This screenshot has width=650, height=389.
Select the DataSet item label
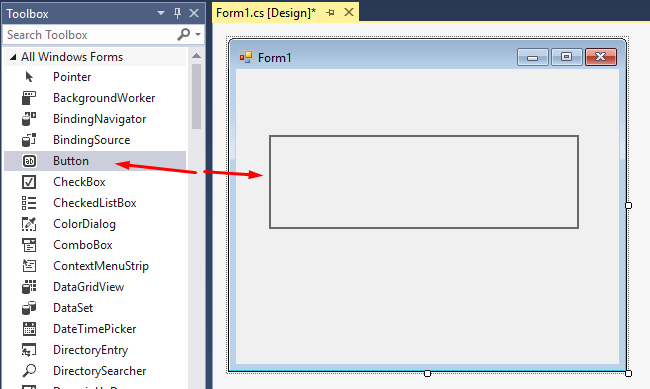[73, 308]
